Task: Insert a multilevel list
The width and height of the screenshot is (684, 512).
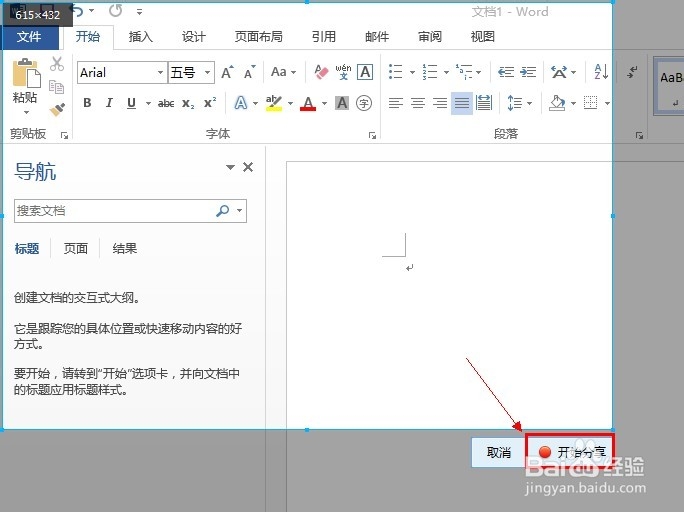Action: tap(464, 72)
